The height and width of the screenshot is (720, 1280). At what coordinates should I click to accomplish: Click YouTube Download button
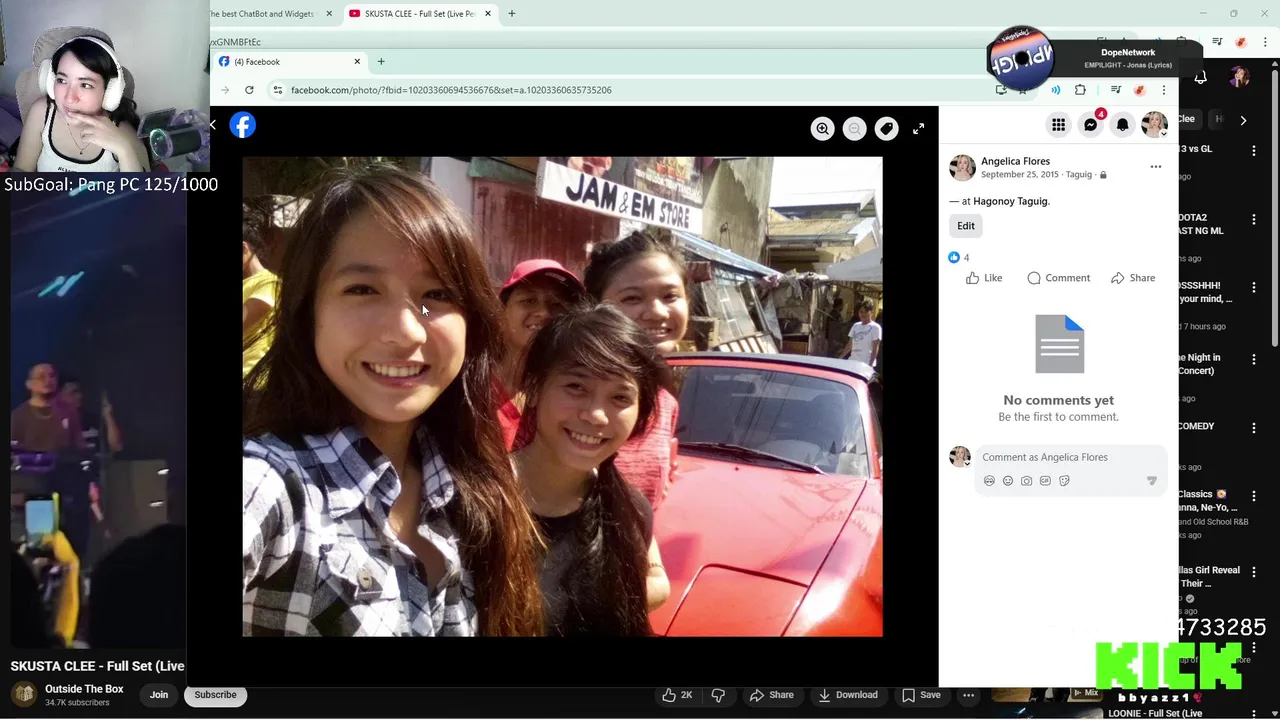847,695
